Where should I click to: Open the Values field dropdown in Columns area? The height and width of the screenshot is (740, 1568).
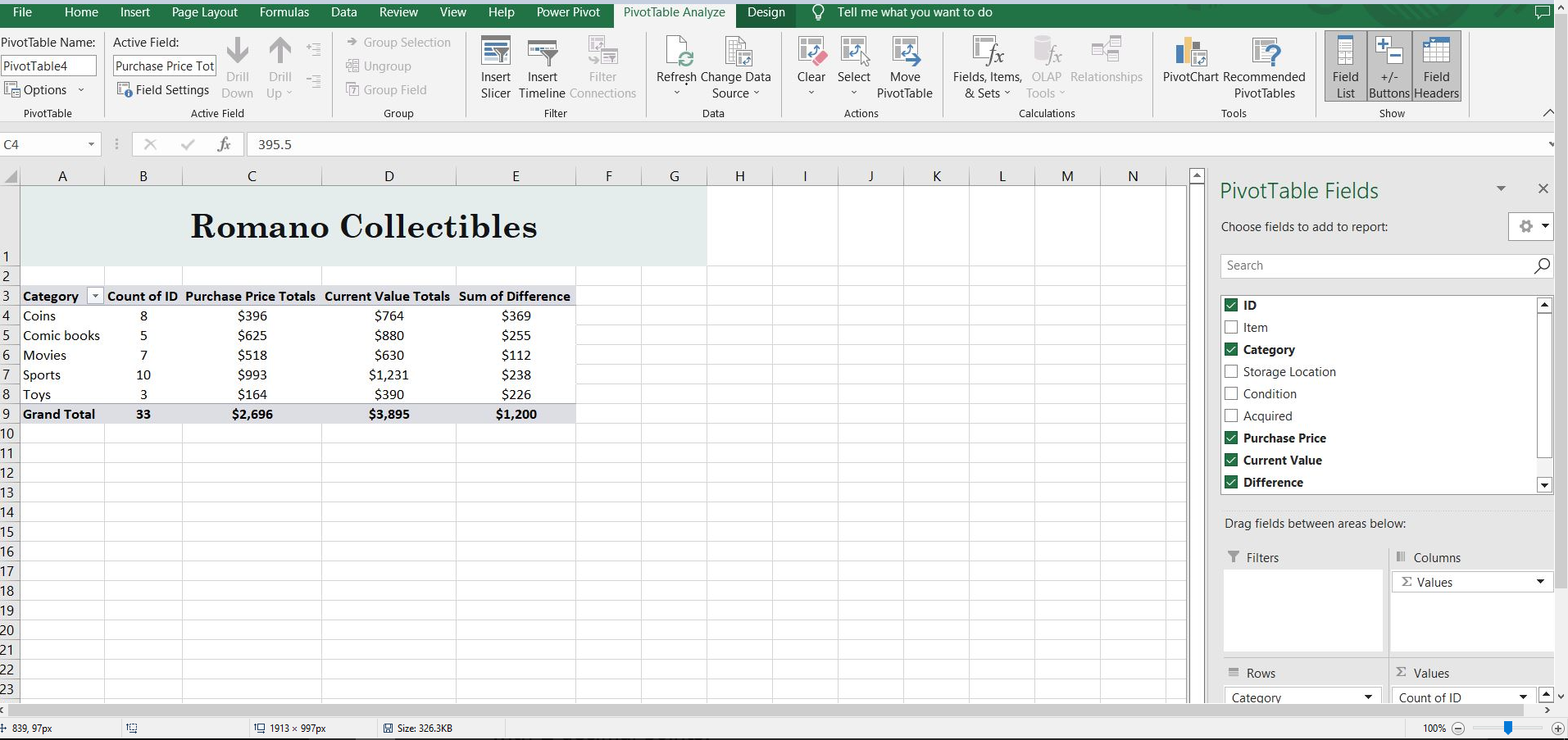1540,582
